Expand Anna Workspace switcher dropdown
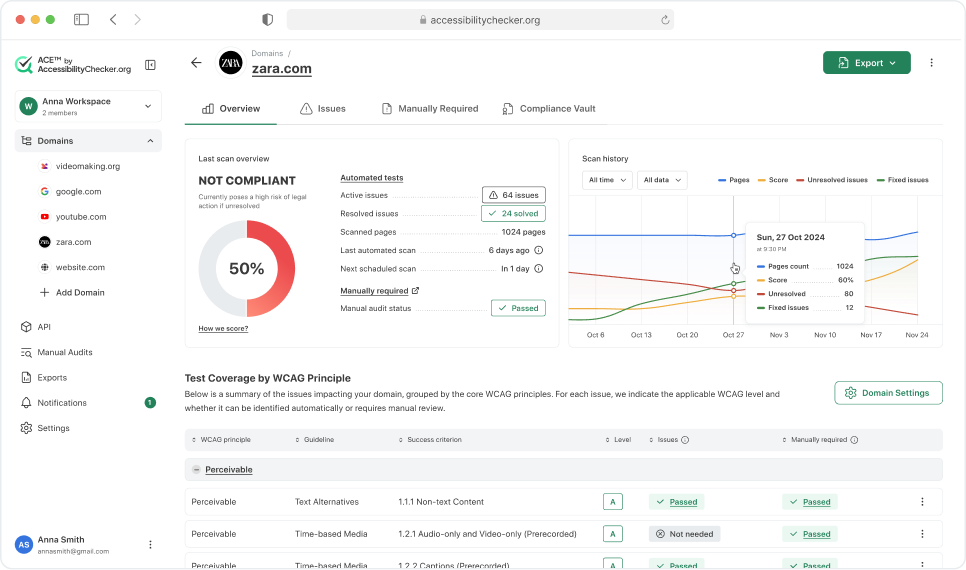Viewport: 966px width, 570px height. click(88, 106)
